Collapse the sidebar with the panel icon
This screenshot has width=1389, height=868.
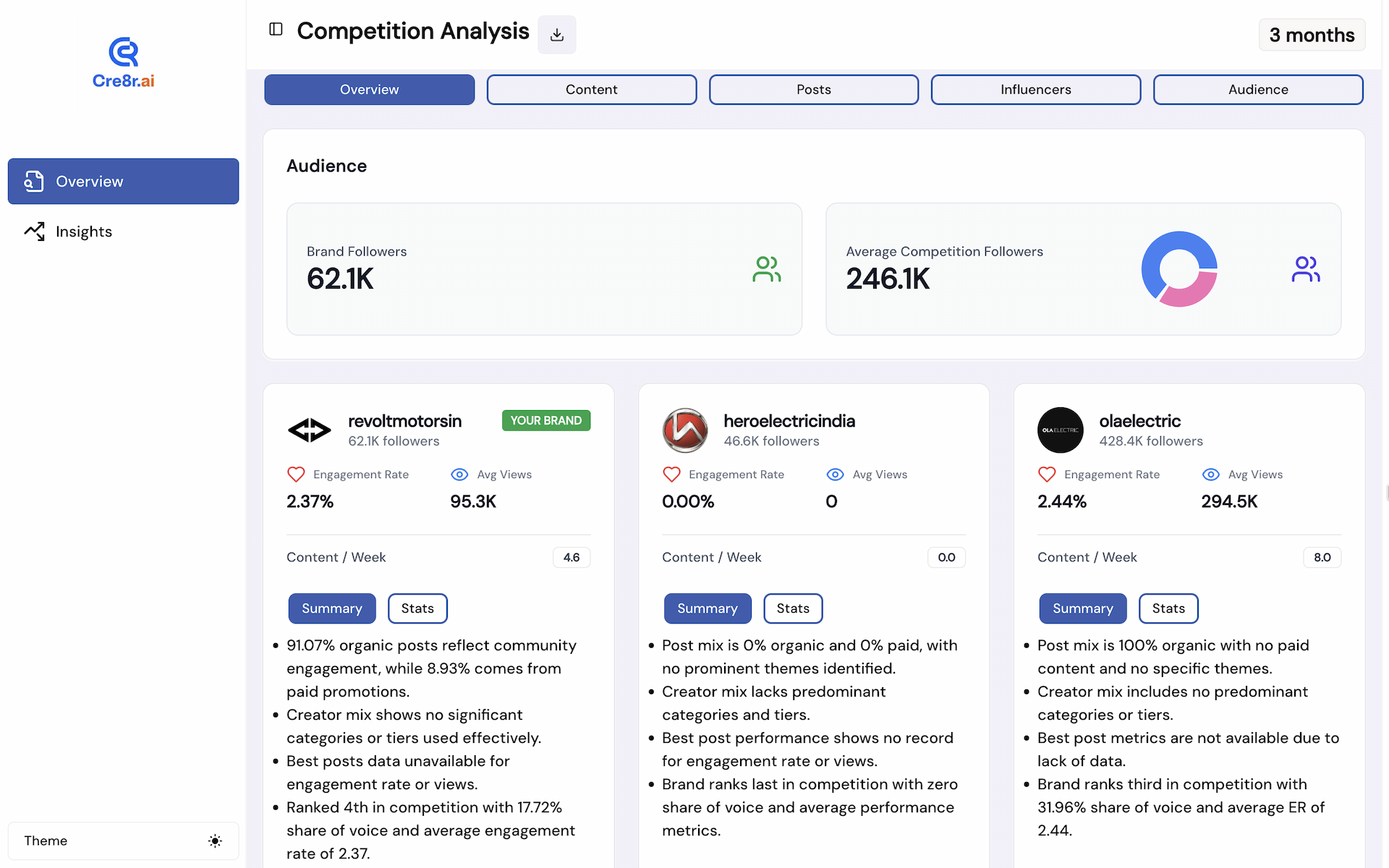[276, 29]
